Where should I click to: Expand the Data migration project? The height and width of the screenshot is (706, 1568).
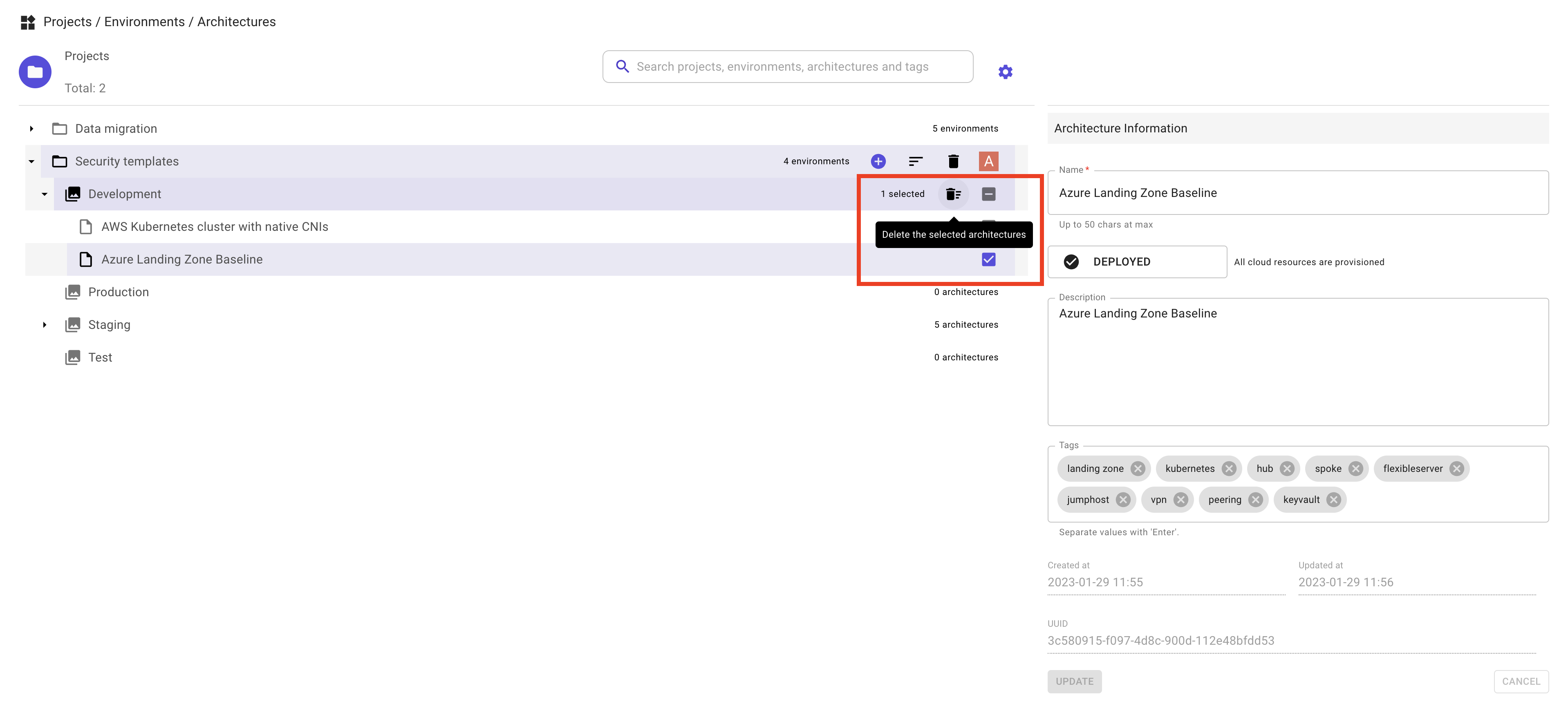pyautogui.click(x=31, y=129)
